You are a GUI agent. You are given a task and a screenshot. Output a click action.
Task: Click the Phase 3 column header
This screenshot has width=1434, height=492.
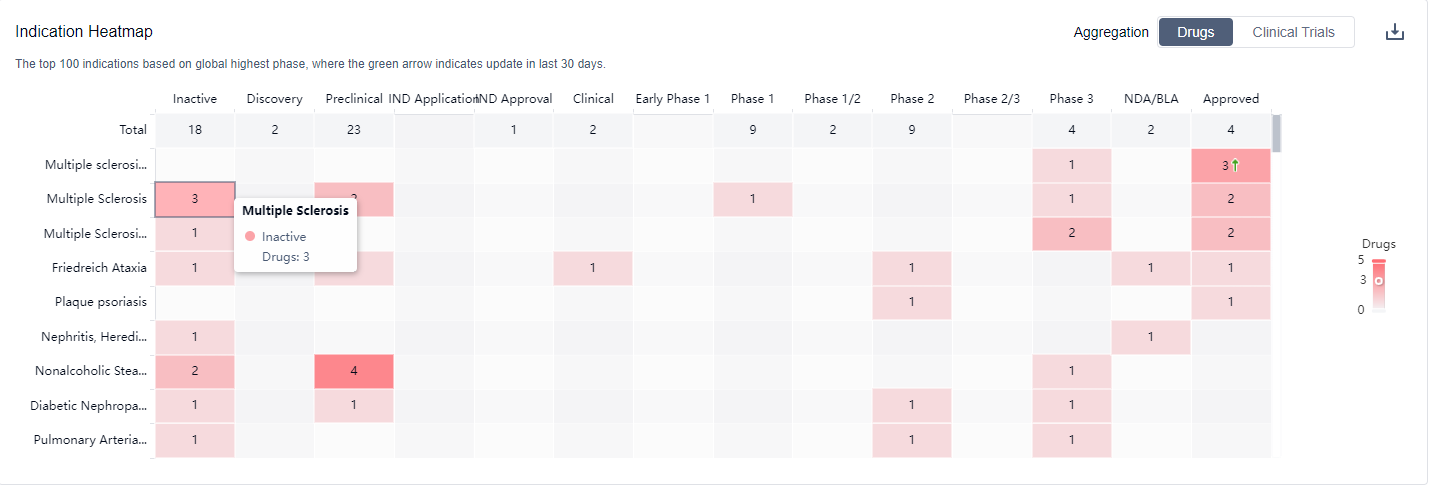point(1071,99)
